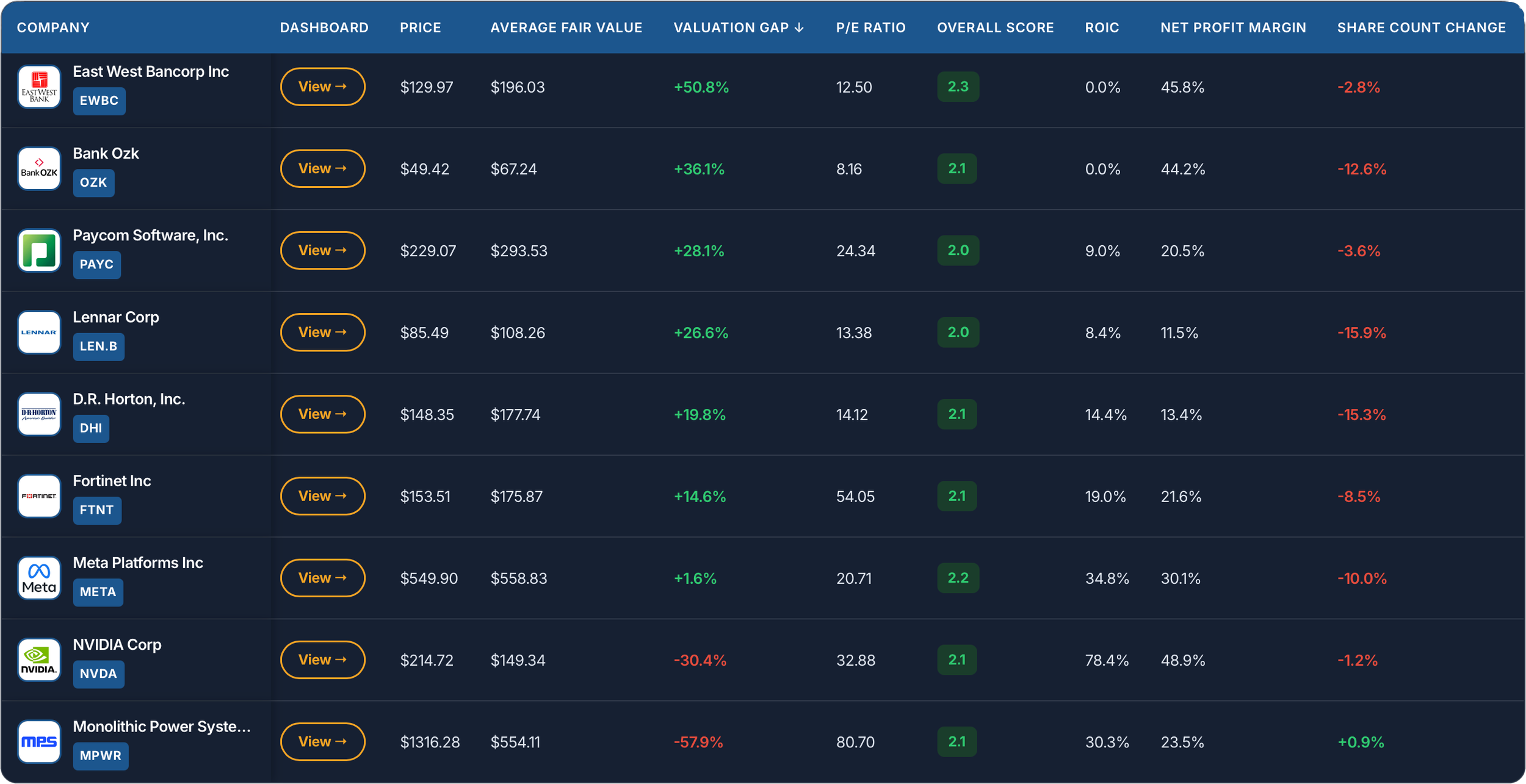Image resolution: width=1526 pixels, height=784 pixels.
Task: Sort by Share Count Change header
Action: click(1421, 27)
